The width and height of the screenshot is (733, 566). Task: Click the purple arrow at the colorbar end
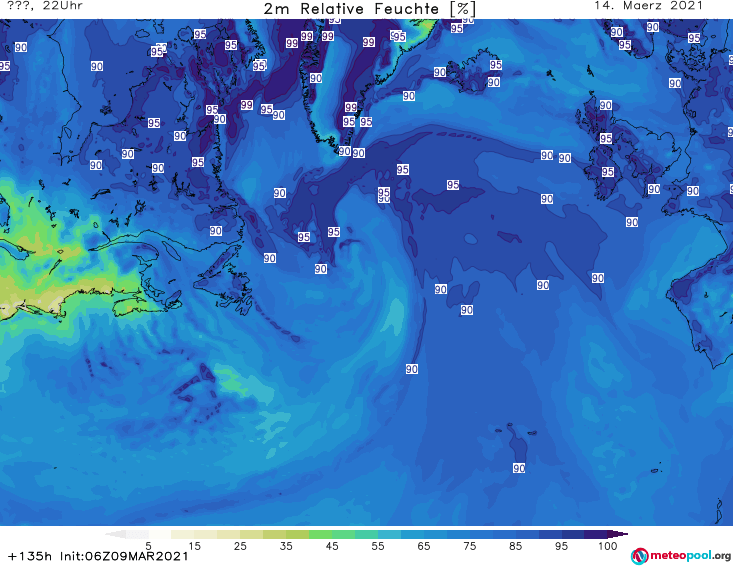click(618, 534)
